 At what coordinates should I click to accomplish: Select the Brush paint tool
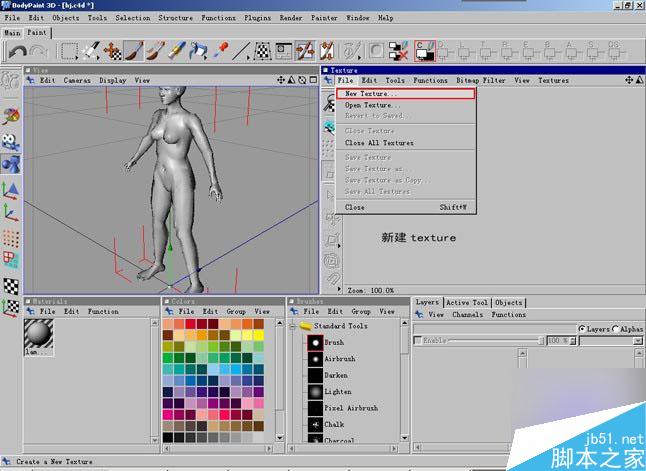point(134,51)
